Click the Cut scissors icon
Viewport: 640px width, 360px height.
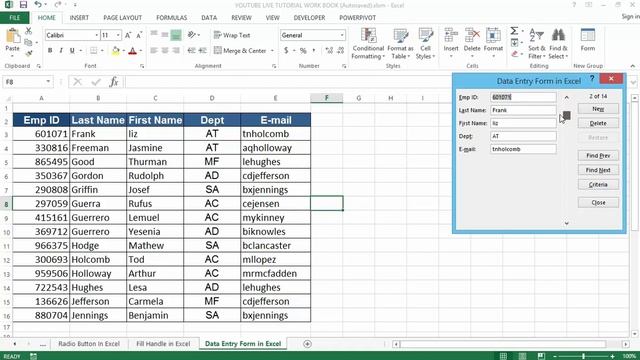tap(28, 31)
